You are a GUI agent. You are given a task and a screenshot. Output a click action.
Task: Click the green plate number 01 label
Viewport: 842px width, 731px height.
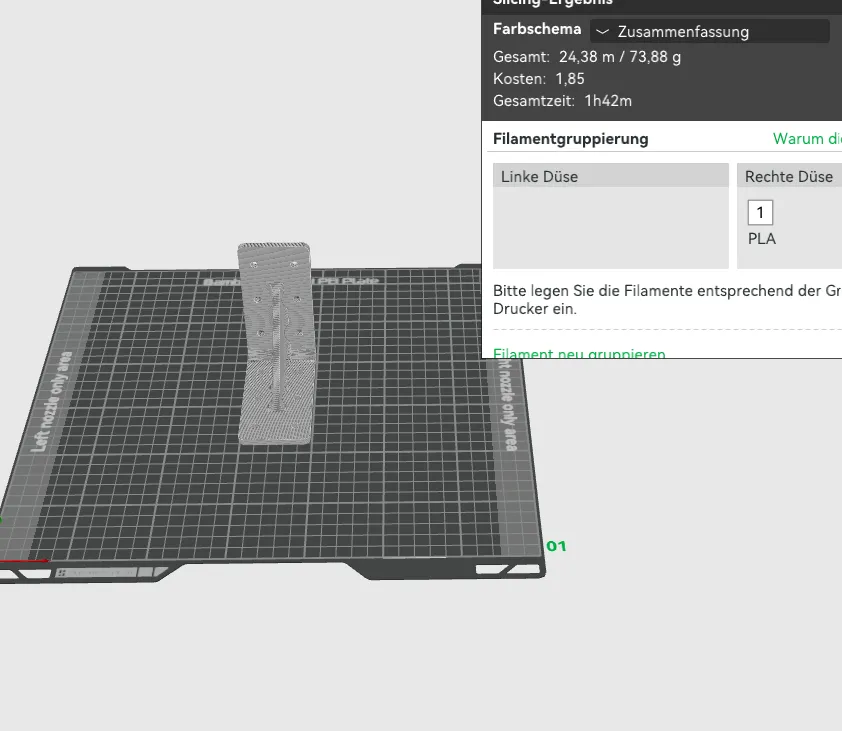click(556, 546)
